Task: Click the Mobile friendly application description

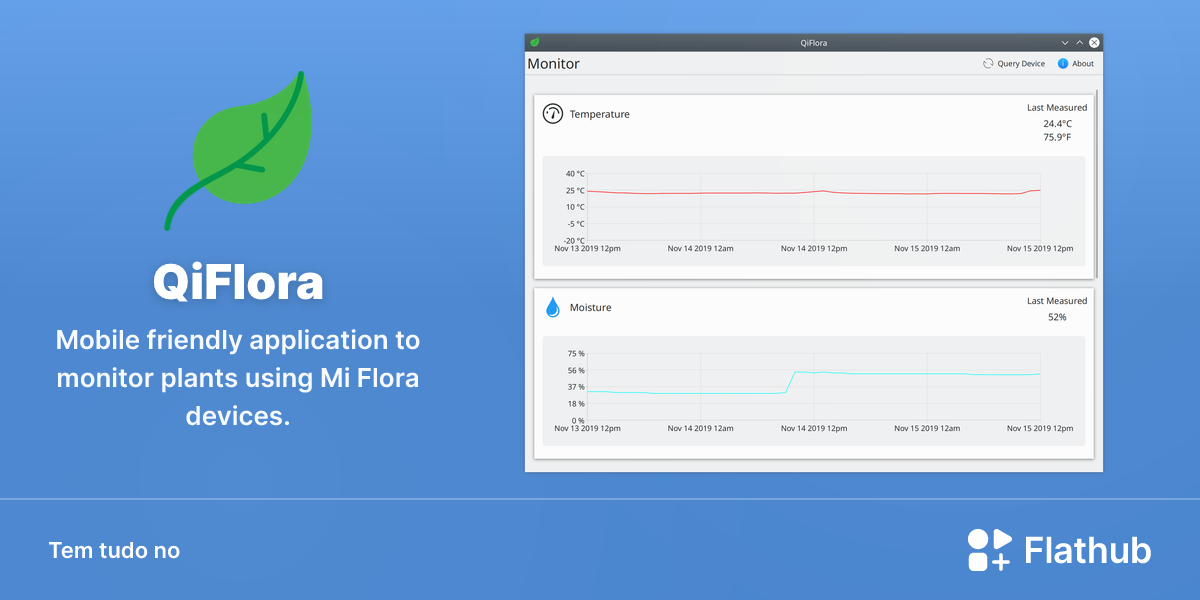Action: click(x=238, y=379)
